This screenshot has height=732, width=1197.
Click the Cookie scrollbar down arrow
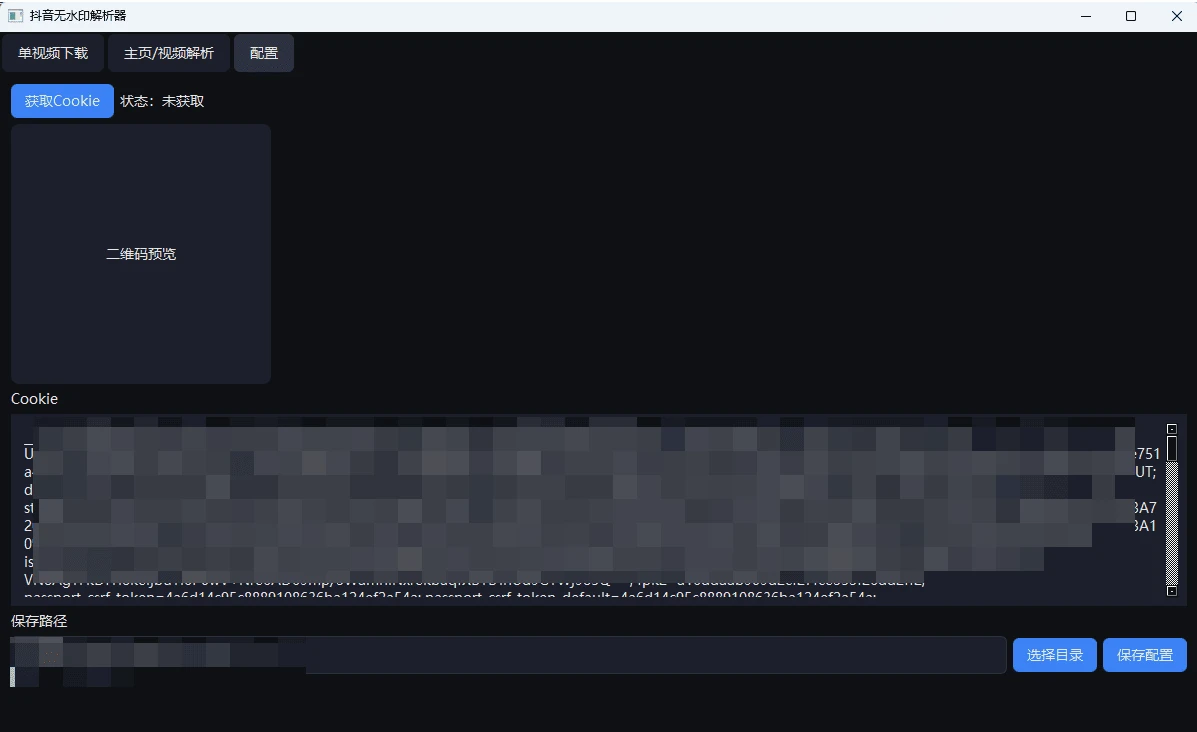(x=1171, y=591)
